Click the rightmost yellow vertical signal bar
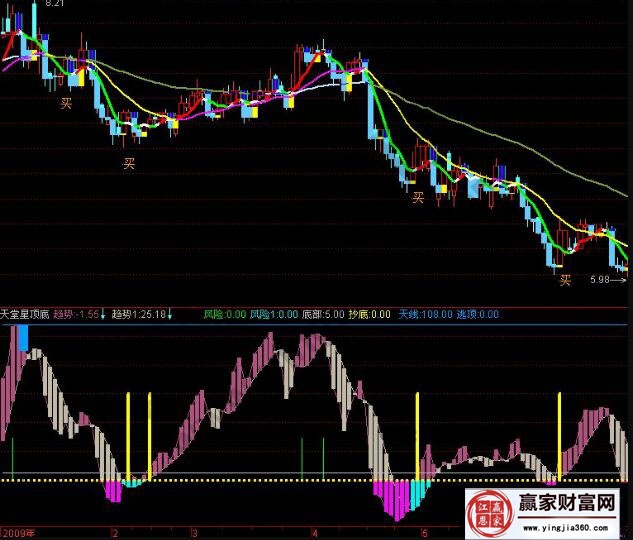The image size is (633, 540). pos(560,432)
